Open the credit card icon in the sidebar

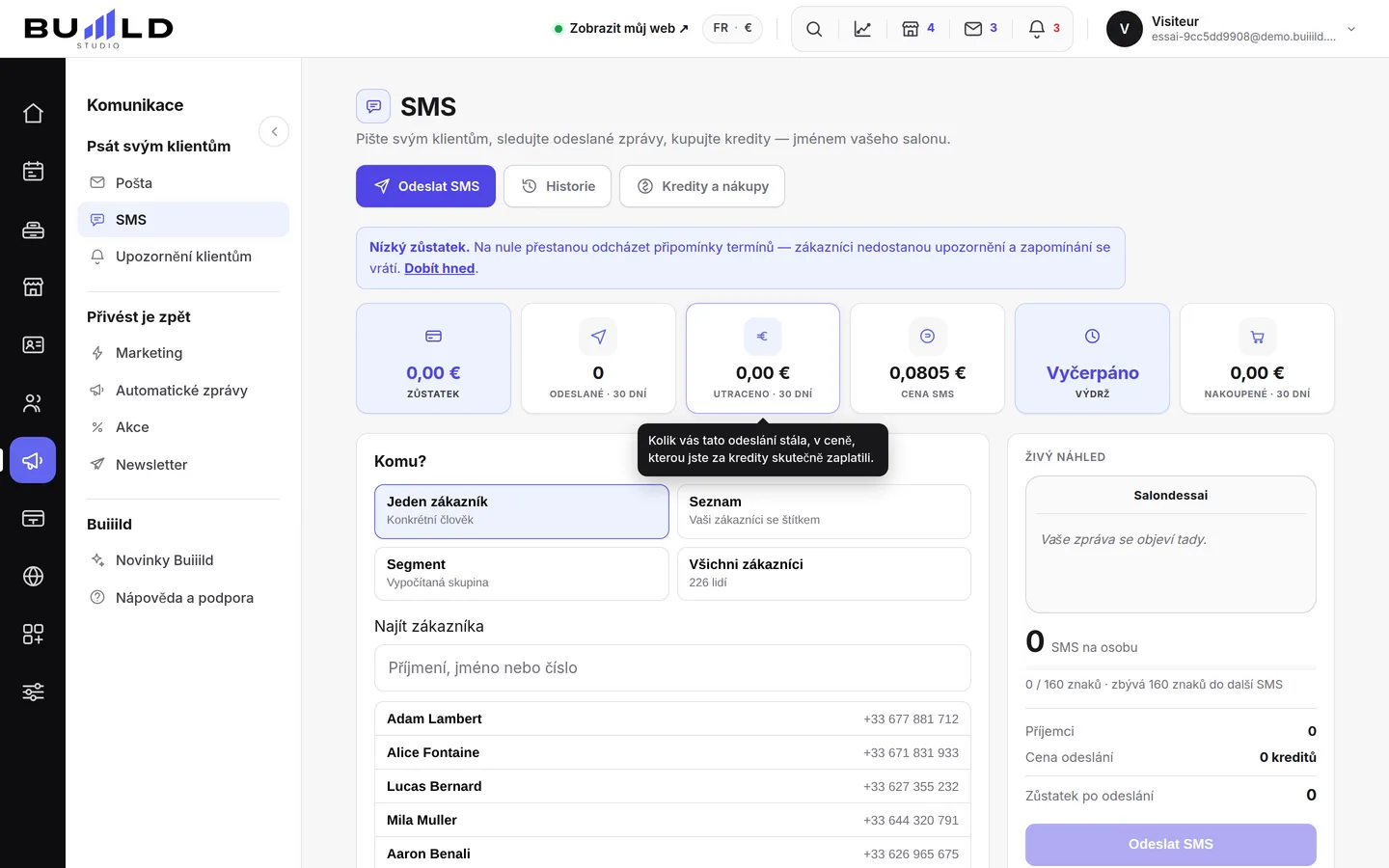coord(33,519)
